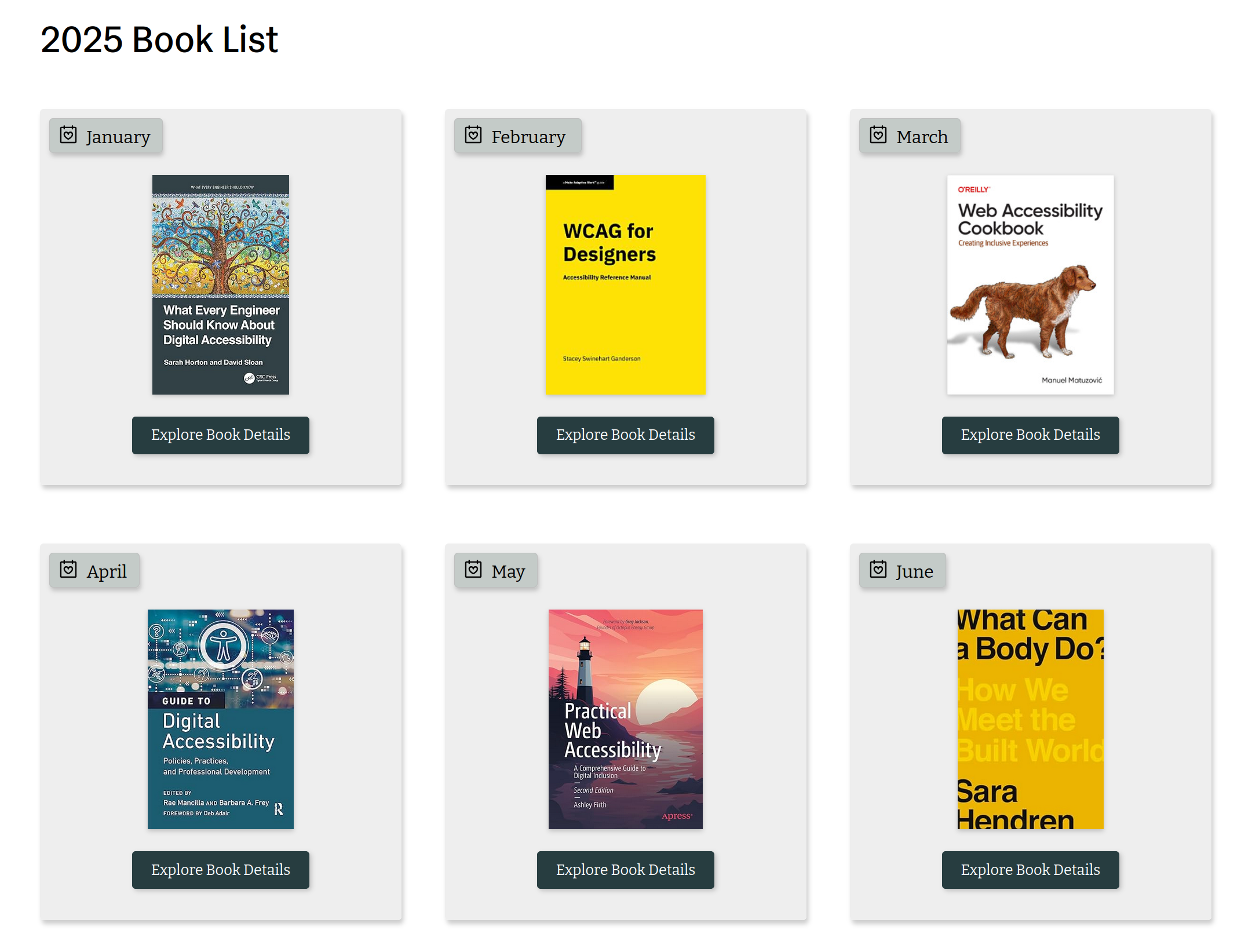This screenshot has width=1241, height=952.
Task: Click the calendar icon beside May
Action: point(473,569)
